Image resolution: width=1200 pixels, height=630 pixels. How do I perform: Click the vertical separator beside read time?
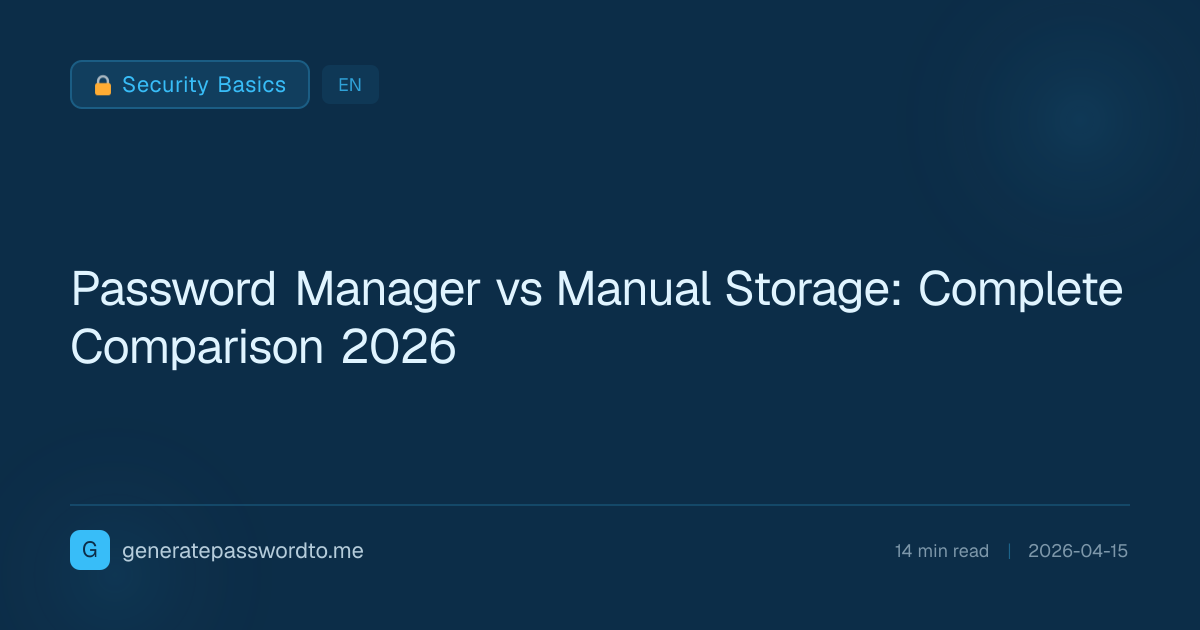1009,551
